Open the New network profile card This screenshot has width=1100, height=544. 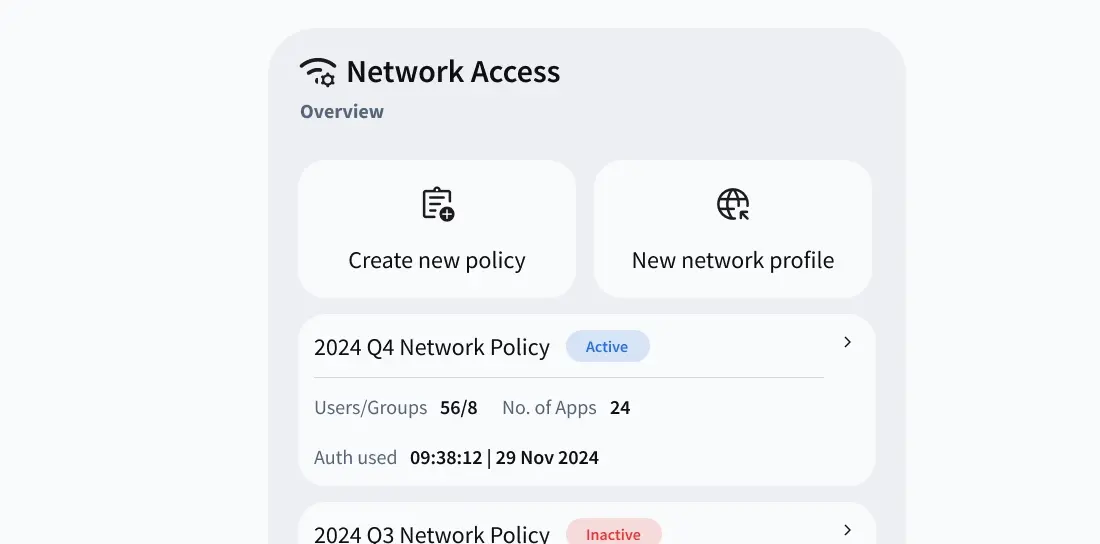[x=733, y=229]
